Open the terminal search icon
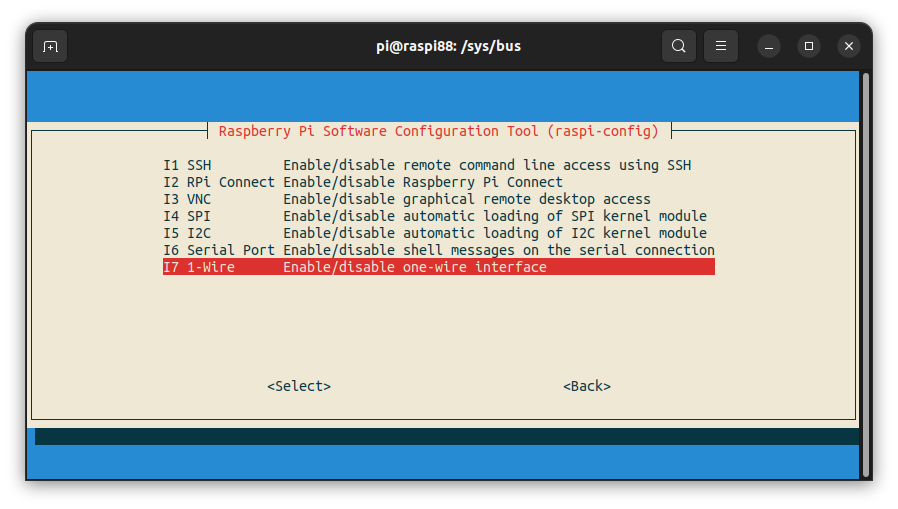898x509 pixels. 679,46
